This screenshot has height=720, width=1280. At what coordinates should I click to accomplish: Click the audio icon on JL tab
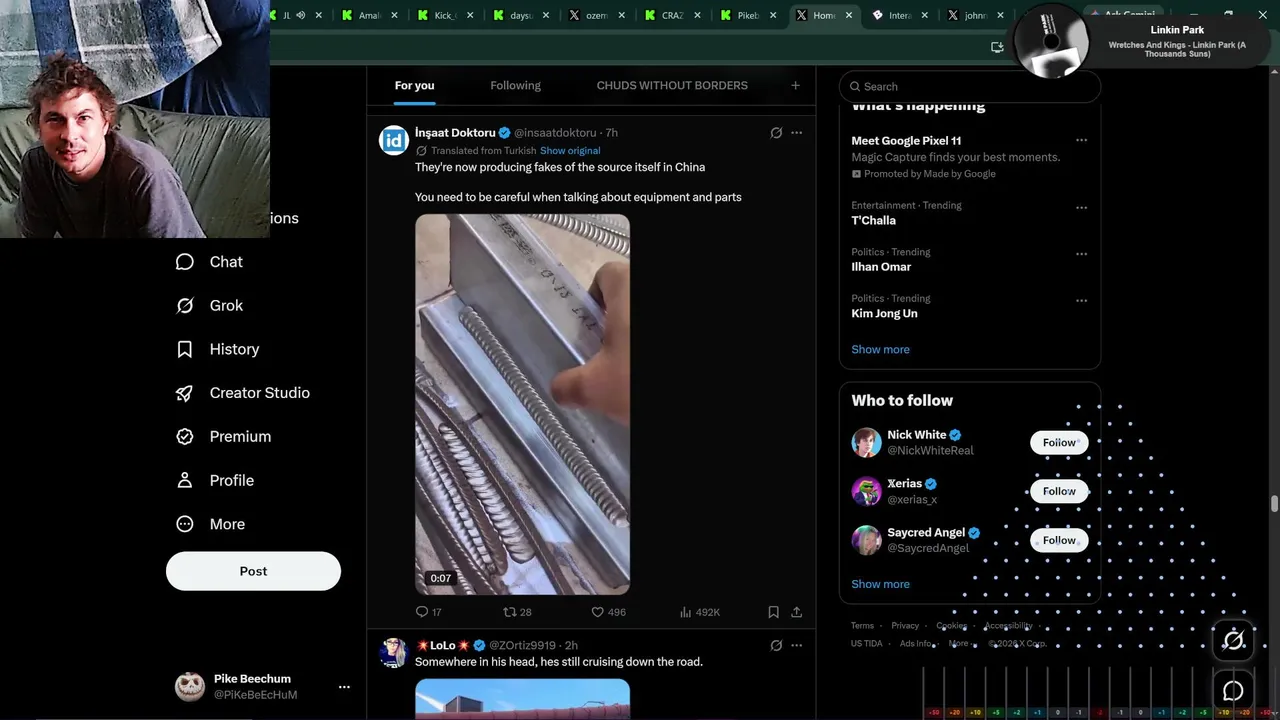tap(302, 15)
